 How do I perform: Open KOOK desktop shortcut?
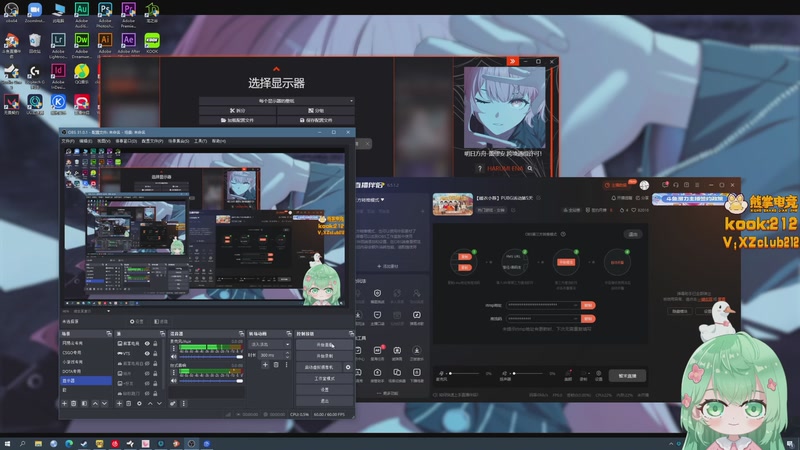point(152,43)
